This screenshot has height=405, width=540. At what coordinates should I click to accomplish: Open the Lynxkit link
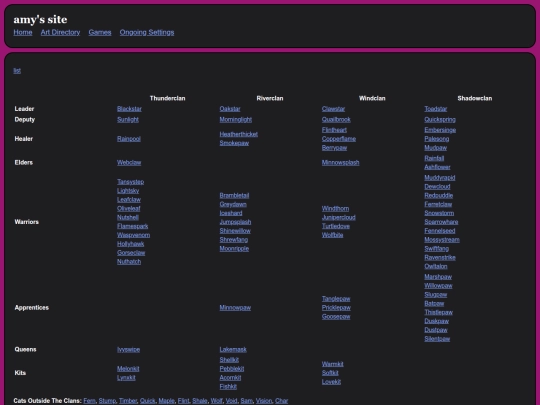pyautogui.click(x=126, y=378)
